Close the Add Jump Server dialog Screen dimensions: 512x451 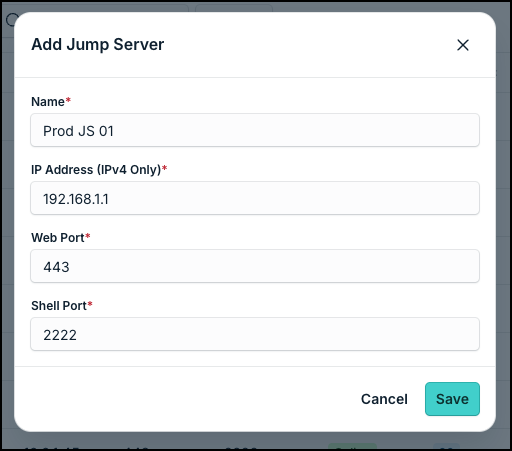463,45
